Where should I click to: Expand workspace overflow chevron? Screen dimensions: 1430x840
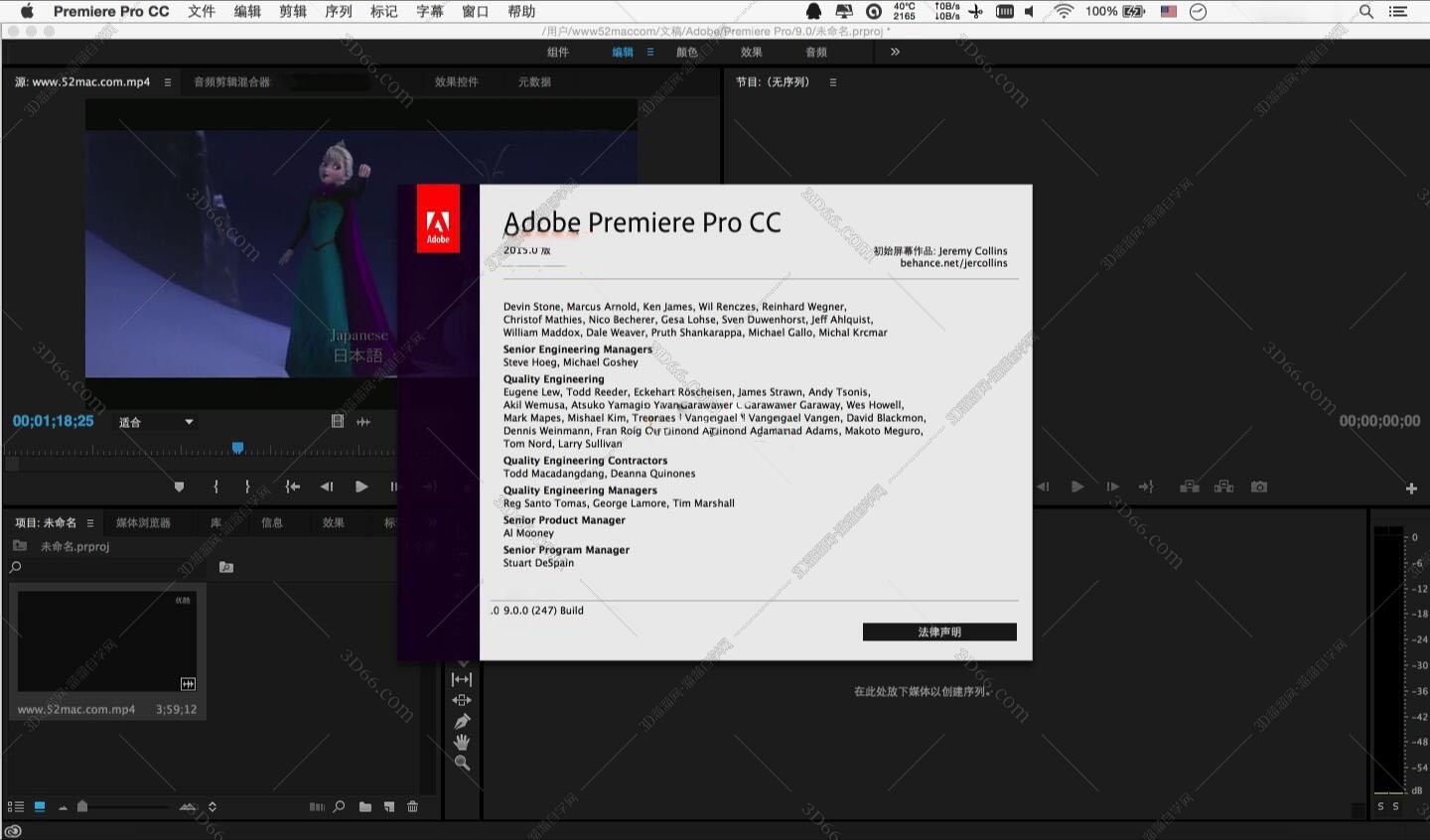click(895, 52)
